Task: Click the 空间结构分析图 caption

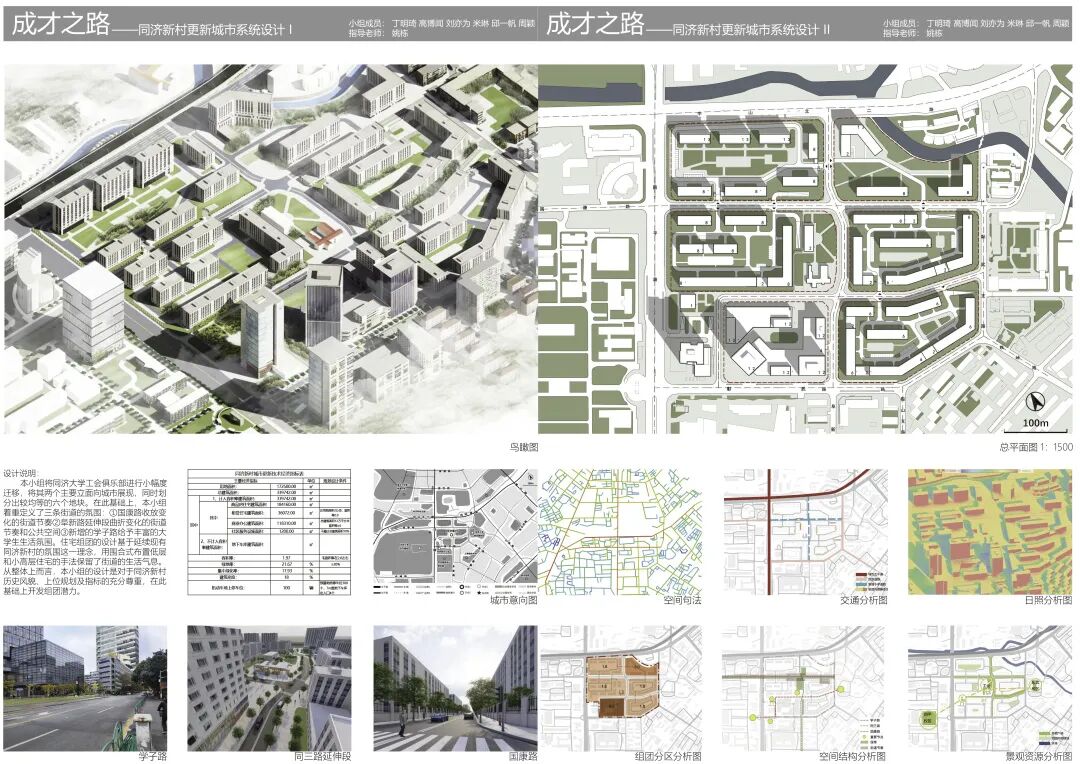Action: coord(853,756)
